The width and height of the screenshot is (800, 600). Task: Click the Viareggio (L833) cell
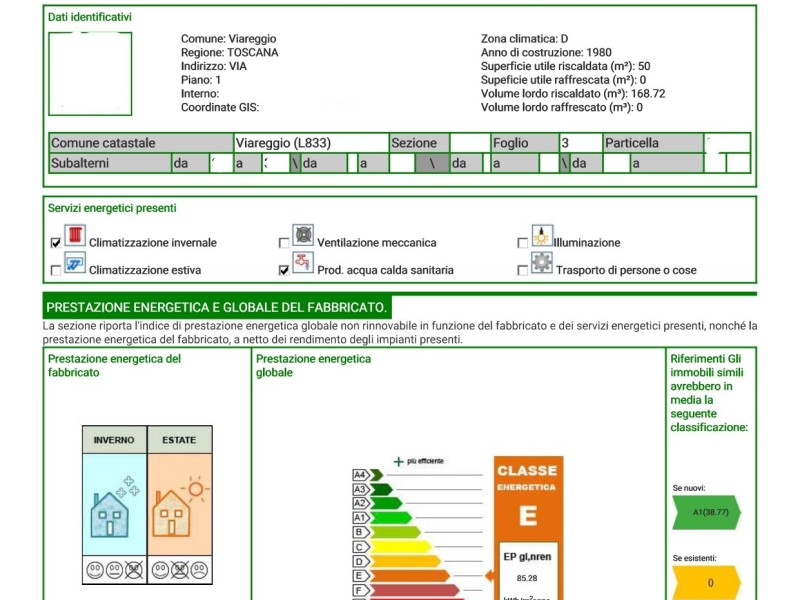coord(311,143)
